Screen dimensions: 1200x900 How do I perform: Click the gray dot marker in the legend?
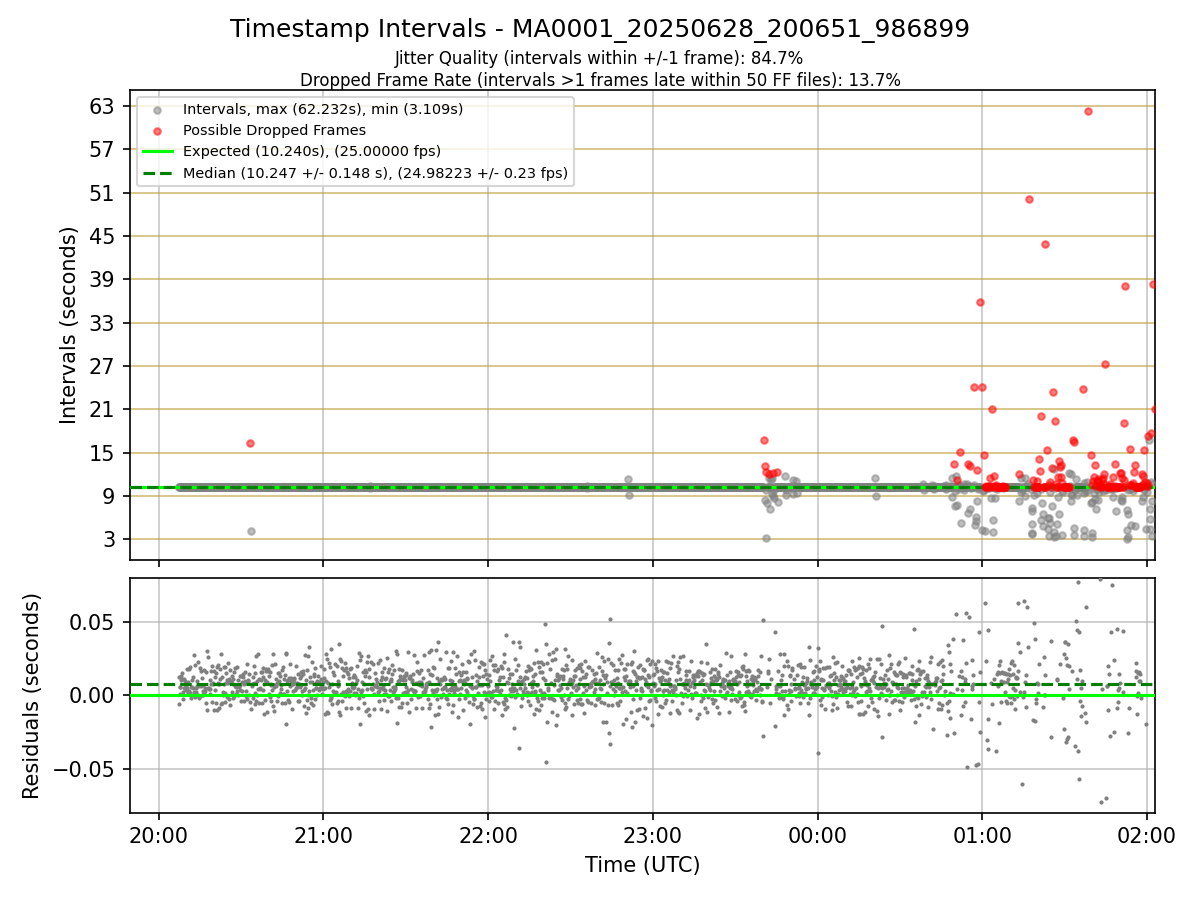(157, 109)
